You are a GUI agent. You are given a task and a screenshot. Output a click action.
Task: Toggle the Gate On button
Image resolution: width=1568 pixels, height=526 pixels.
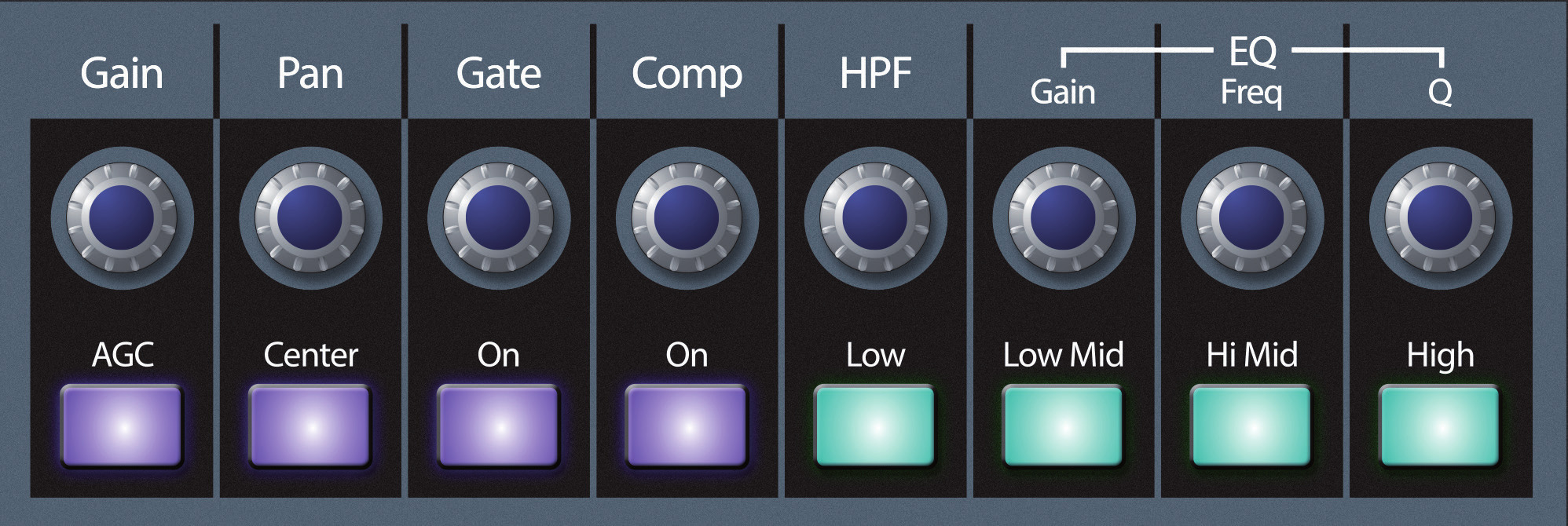coord(498,426)
